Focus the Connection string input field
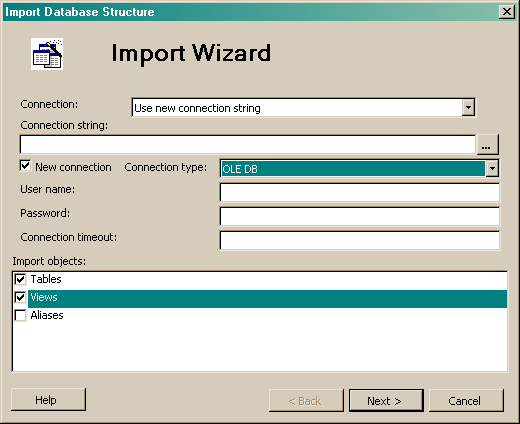This screenshot has height=424, width=520. [x=248, y=145]
